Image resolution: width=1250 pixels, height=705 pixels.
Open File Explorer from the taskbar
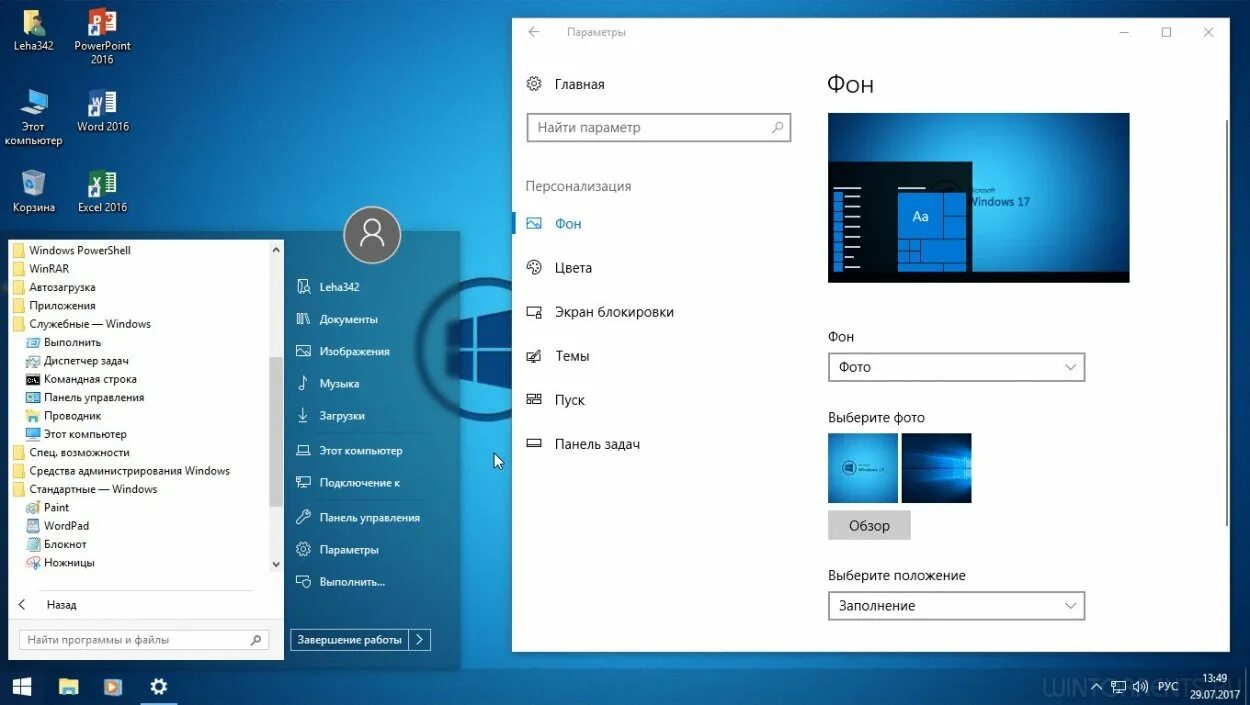point(68,687)
